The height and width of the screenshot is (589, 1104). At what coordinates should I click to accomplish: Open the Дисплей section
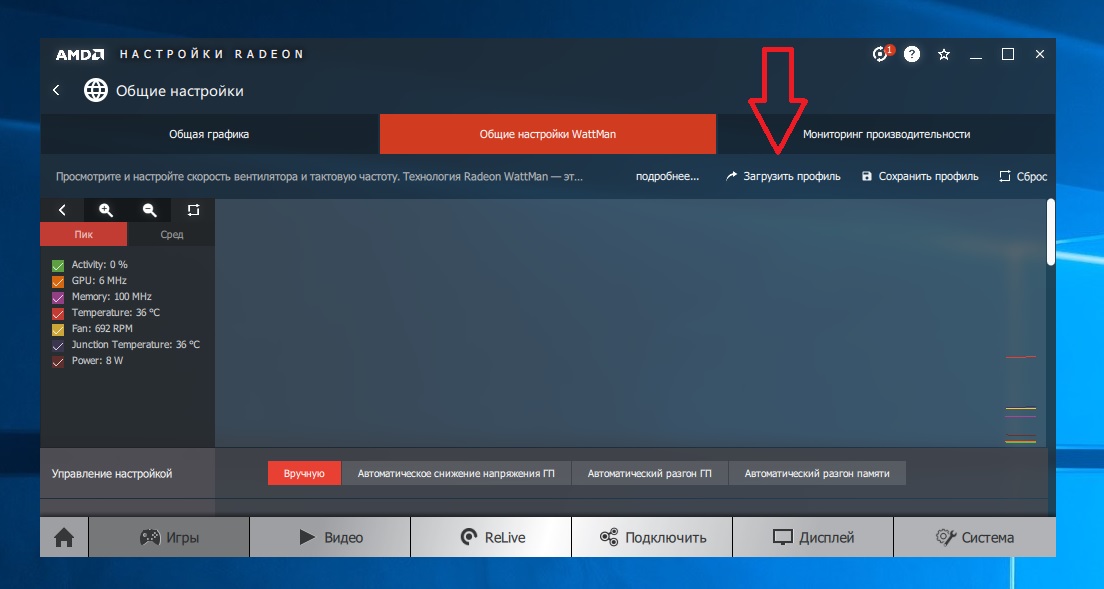(813, 537)
